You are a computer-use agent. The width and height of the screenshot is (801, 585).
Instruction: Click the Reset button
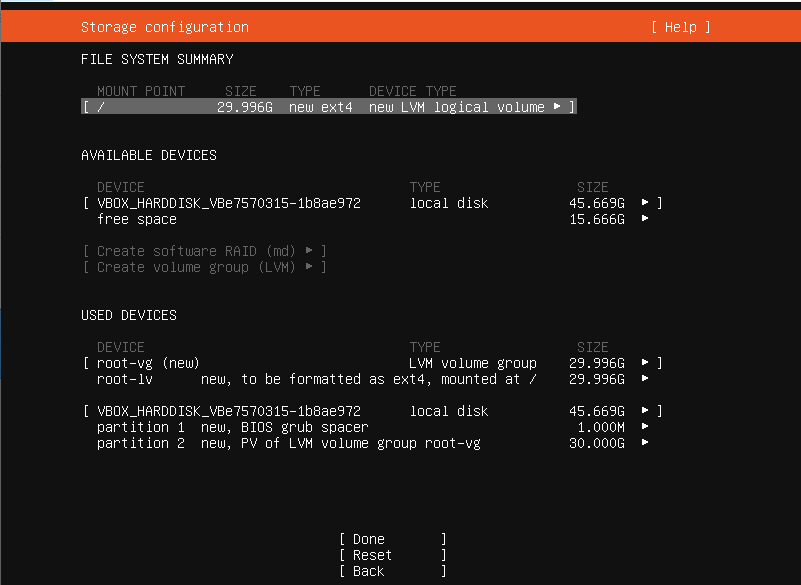393,555
